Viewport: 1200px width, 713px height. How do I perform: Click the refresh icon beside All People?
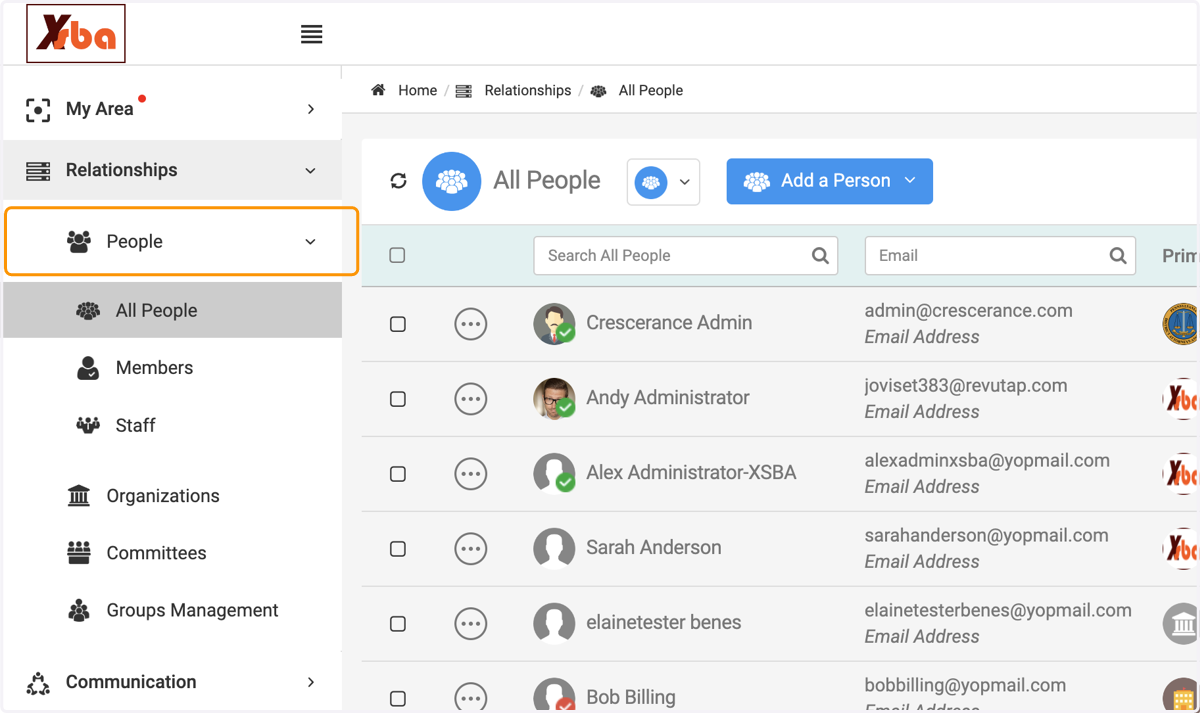398,181
